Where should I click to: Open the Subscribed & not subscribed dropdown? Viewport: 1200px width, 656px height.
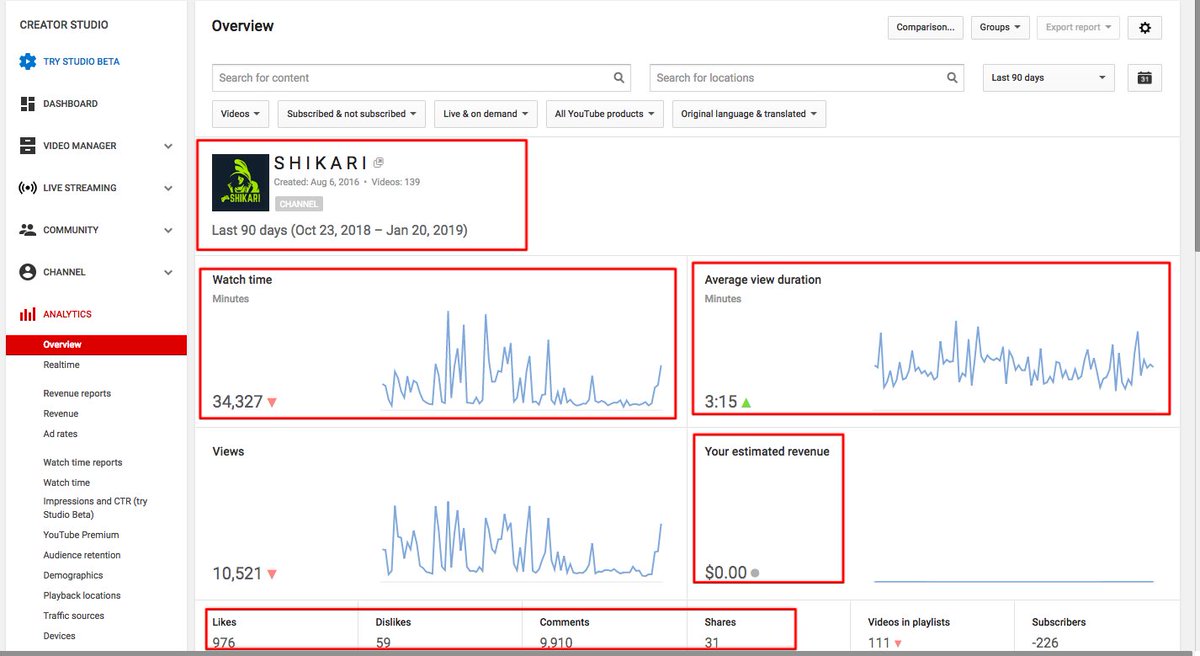(x=352, y=114)
